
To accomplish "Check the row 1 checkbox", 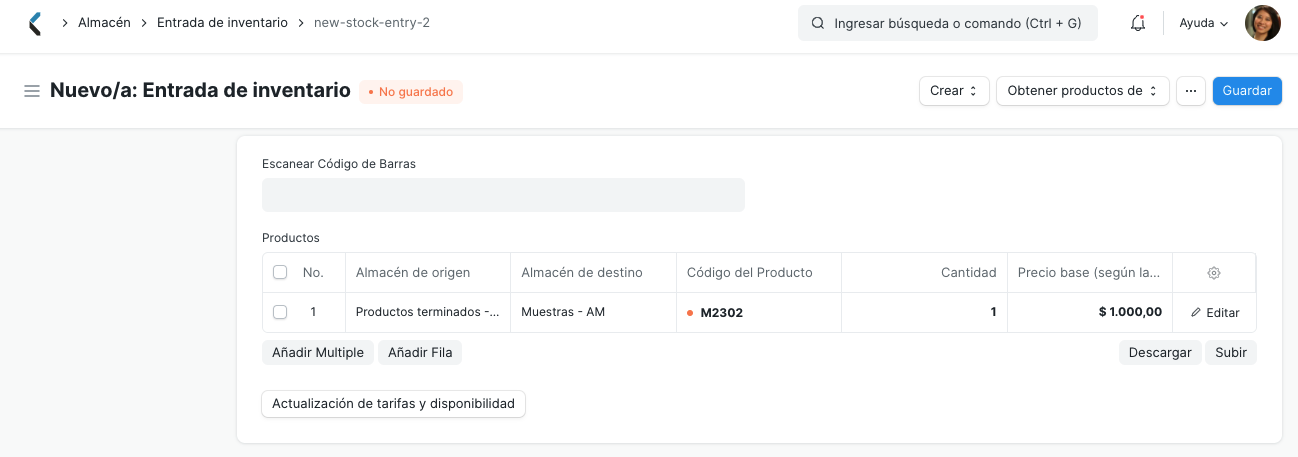I will (280, 312).
